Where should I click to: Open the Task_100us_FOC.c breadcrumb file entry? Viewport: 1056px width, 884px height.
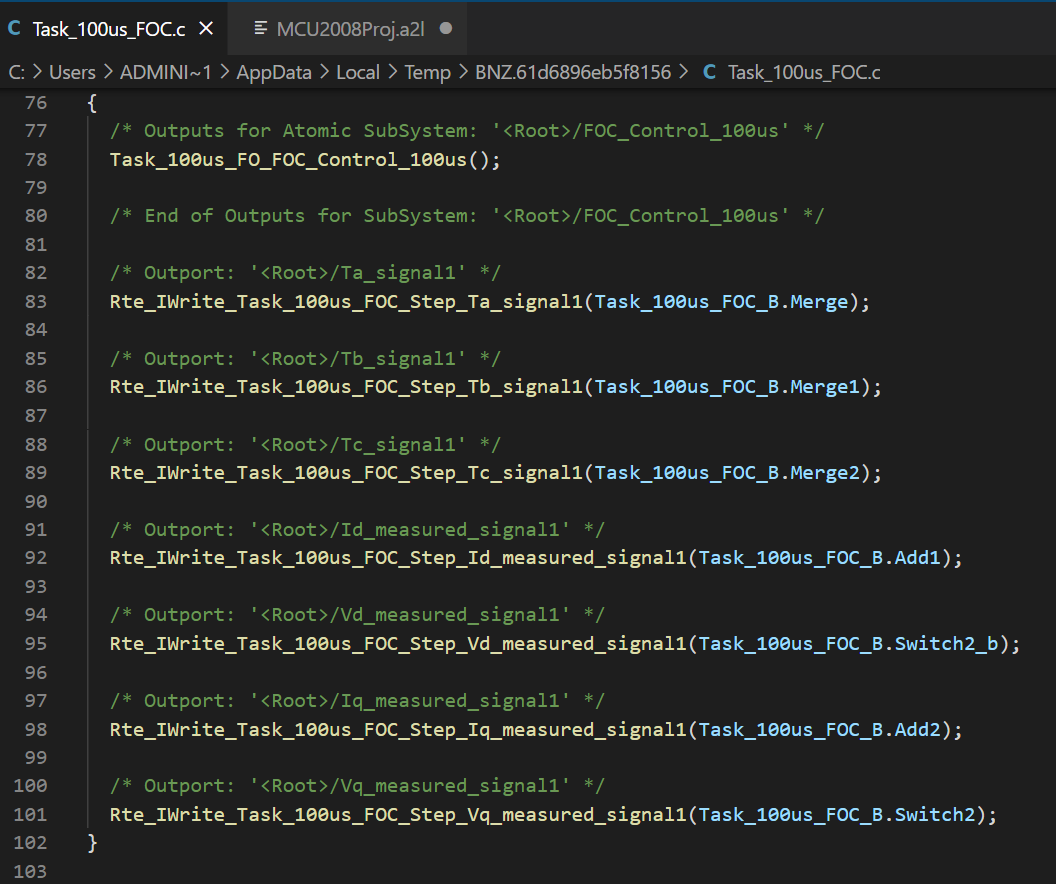pos(804,72)
